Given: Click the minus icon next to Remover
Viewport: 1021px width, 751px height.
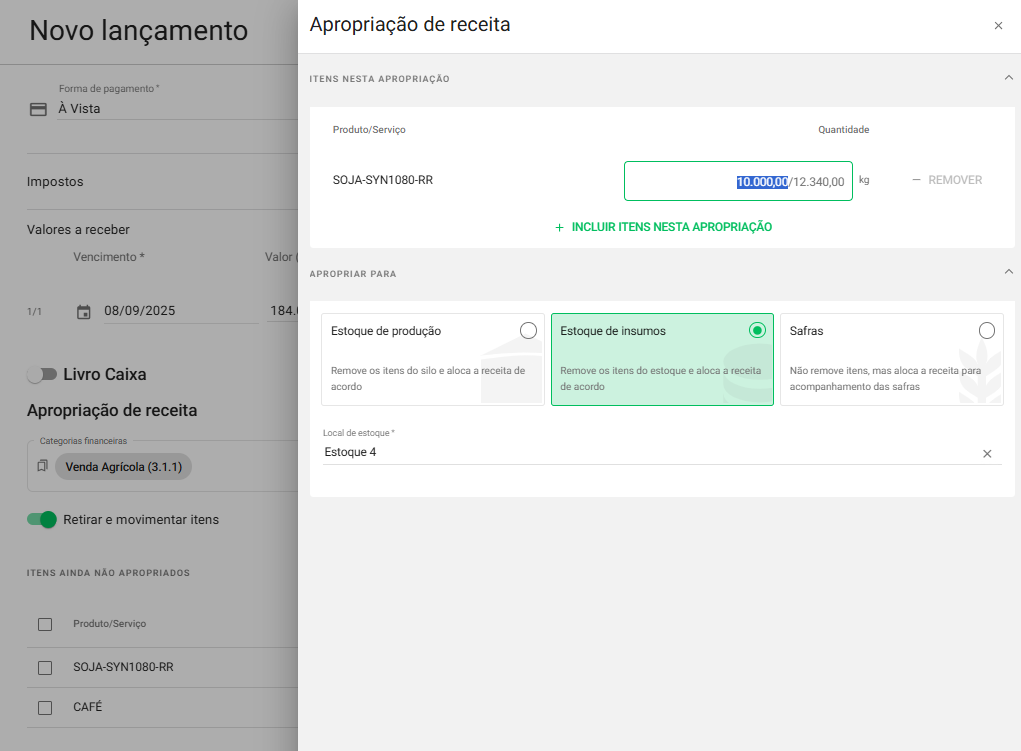Looking at the screenshot, I should pyautogui.click(x=916, y=181).
